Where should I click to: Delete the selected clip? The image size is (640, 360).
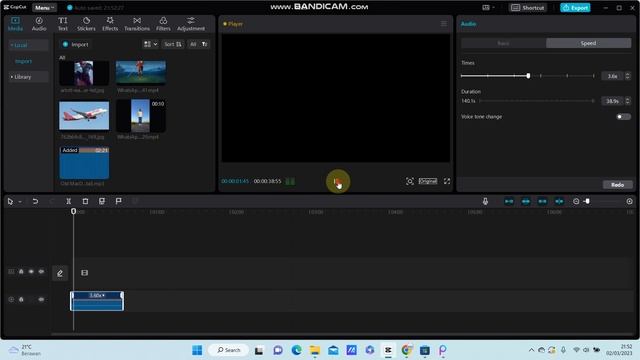click(85, 201)
